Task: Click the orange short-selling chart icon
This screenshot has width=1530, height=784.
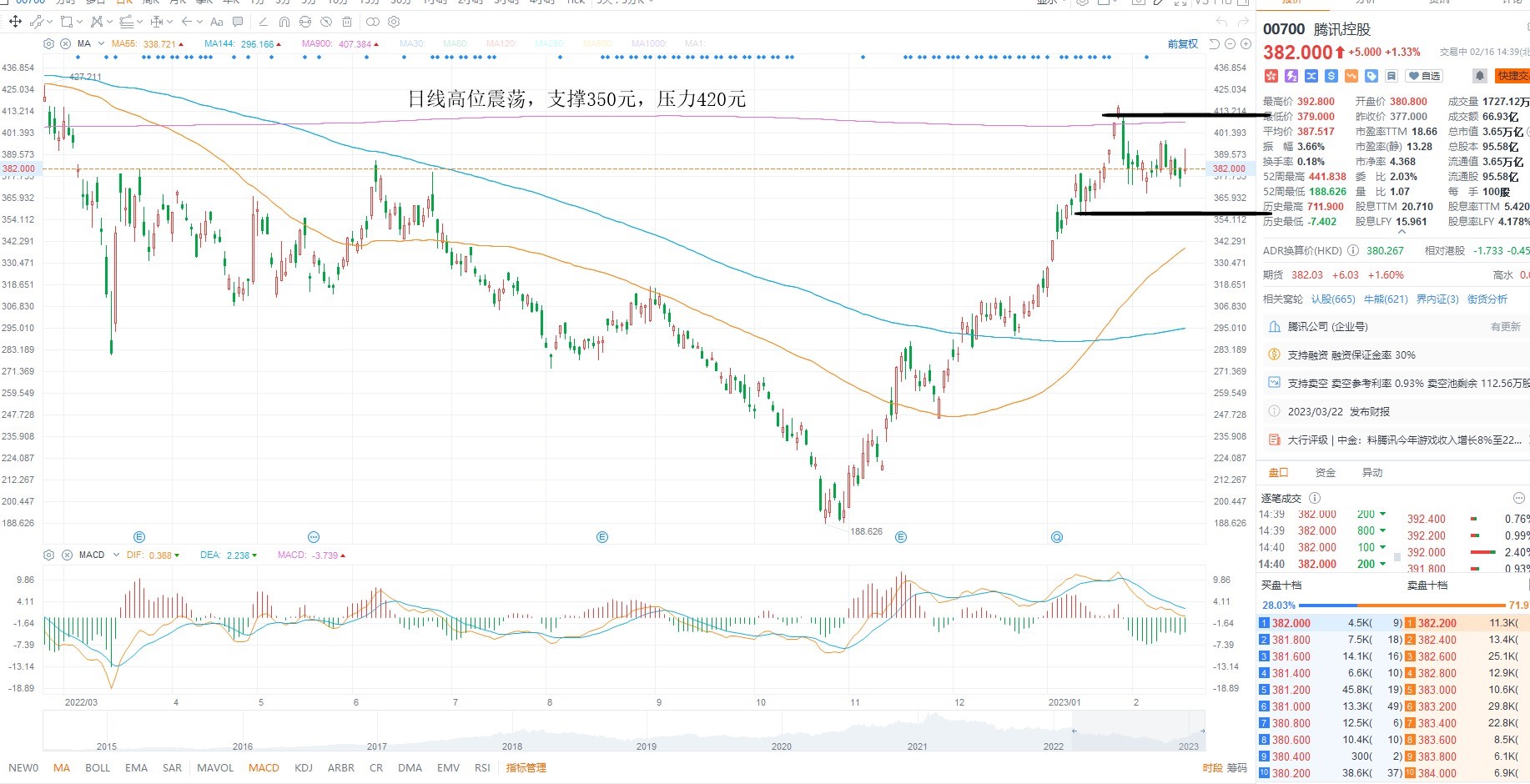Action: click(x=1351, y=76)
